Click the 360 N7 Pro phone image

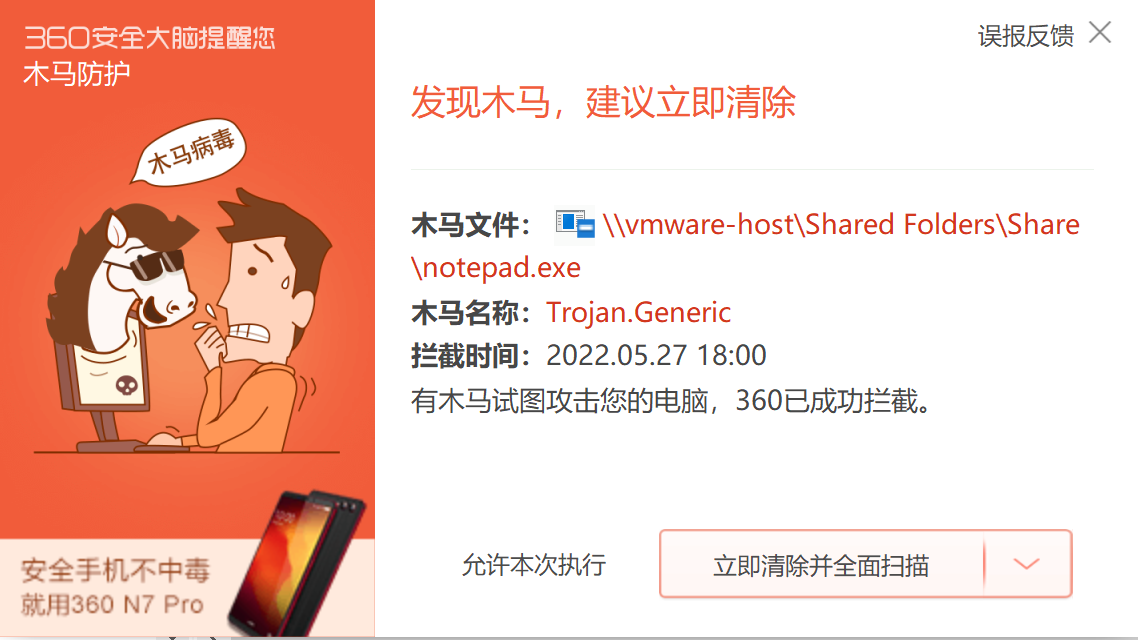[x=298, y=562]
